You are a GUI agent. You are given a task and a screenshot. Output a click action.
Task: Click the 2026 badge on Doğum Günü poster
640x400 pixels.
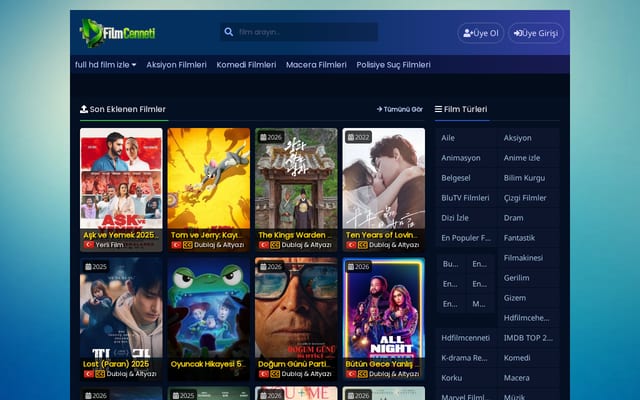271,267
